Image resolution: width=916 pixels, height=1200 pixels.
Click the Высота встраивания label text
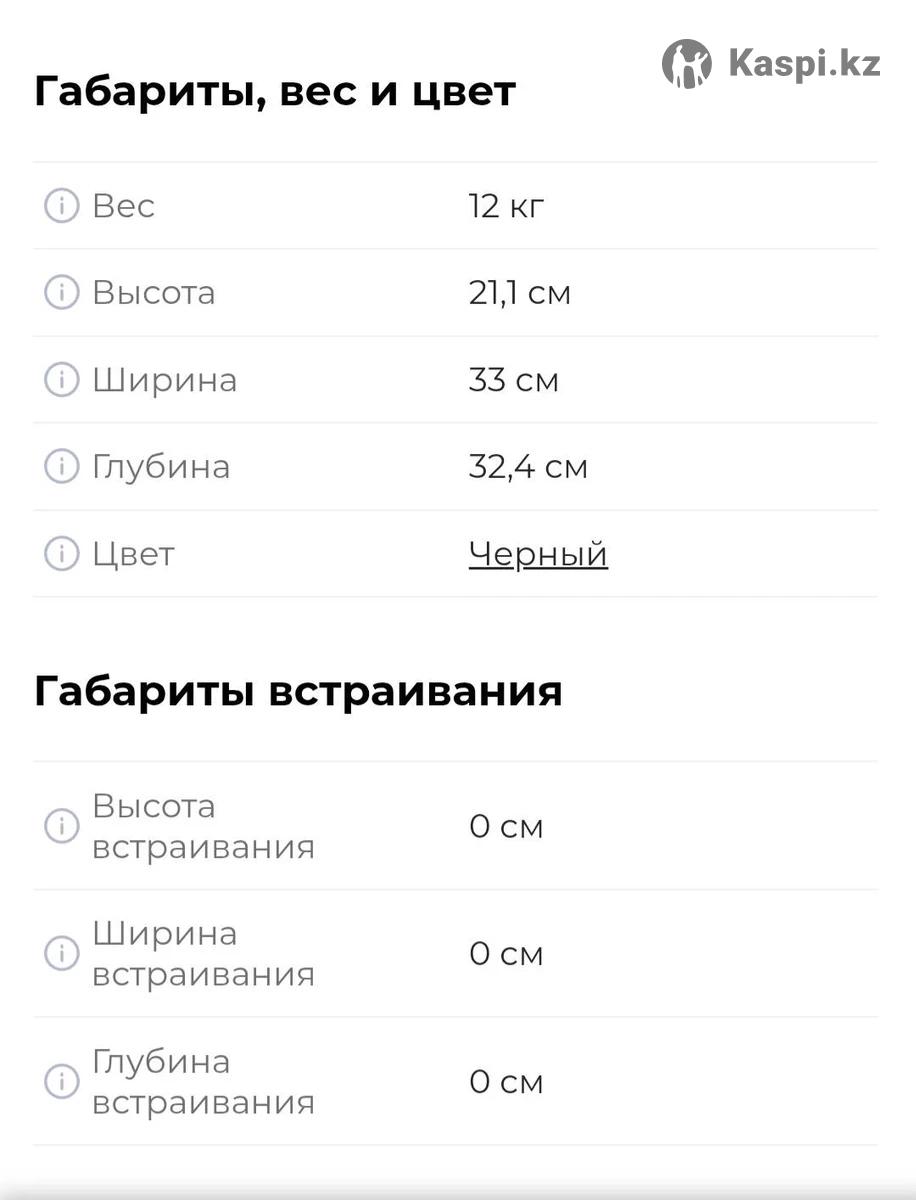[x=203, y=826]
